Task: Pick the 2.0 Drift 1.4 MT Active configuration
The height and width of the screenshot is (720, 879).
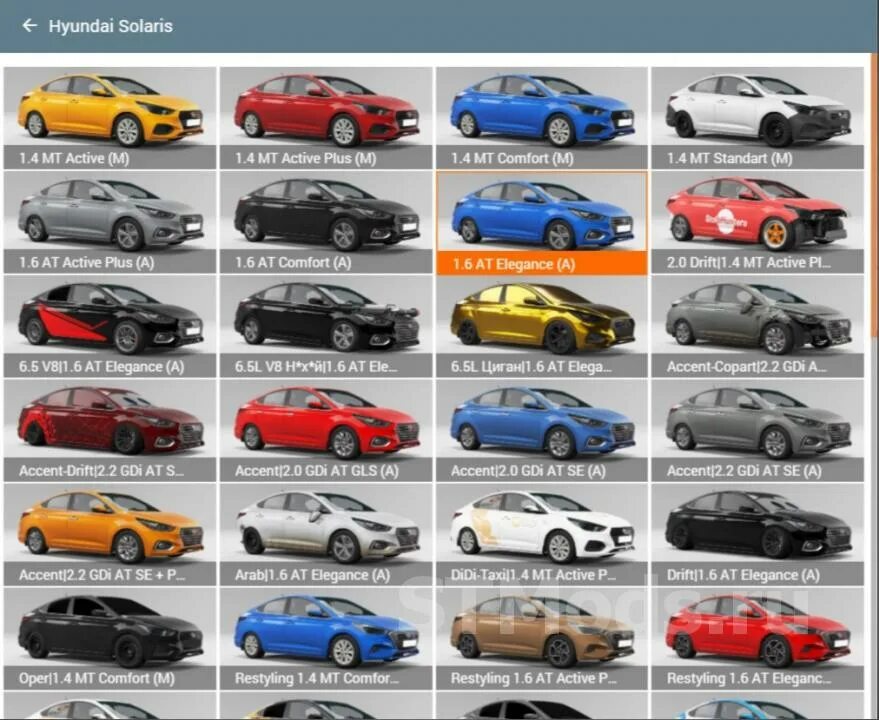Action: click(x=757, y=223)
